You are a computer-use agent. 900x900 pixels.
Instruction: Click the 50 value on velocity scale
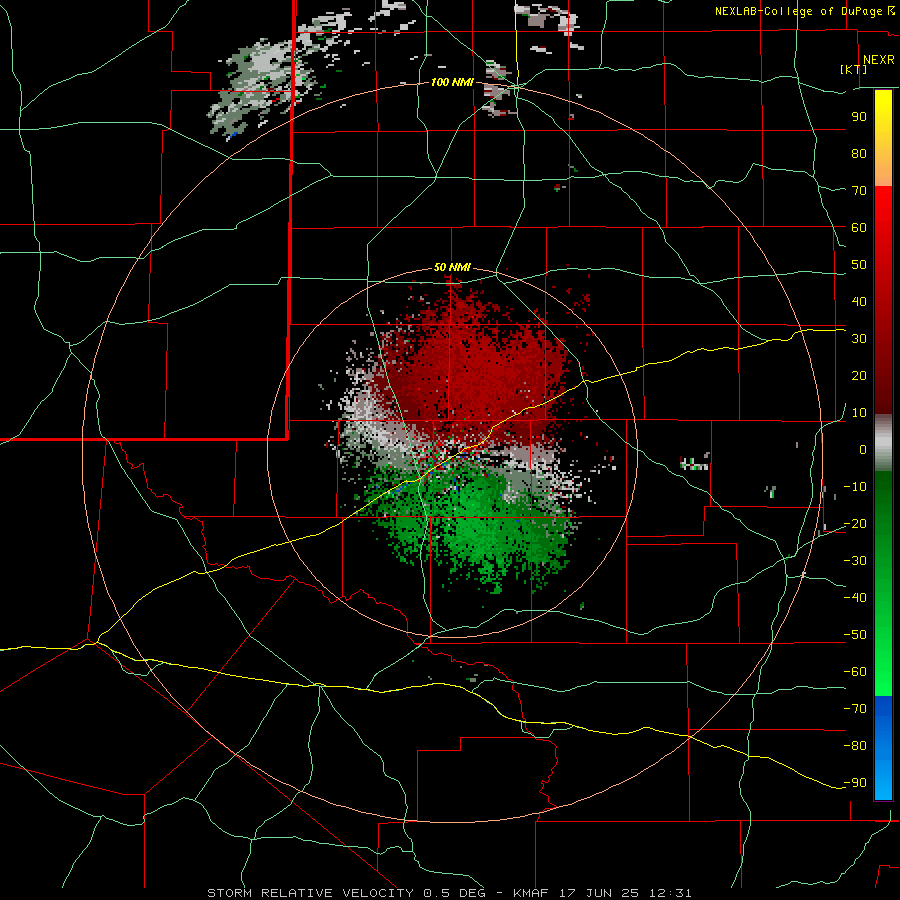pyautogui.click(x=859, y=265)
